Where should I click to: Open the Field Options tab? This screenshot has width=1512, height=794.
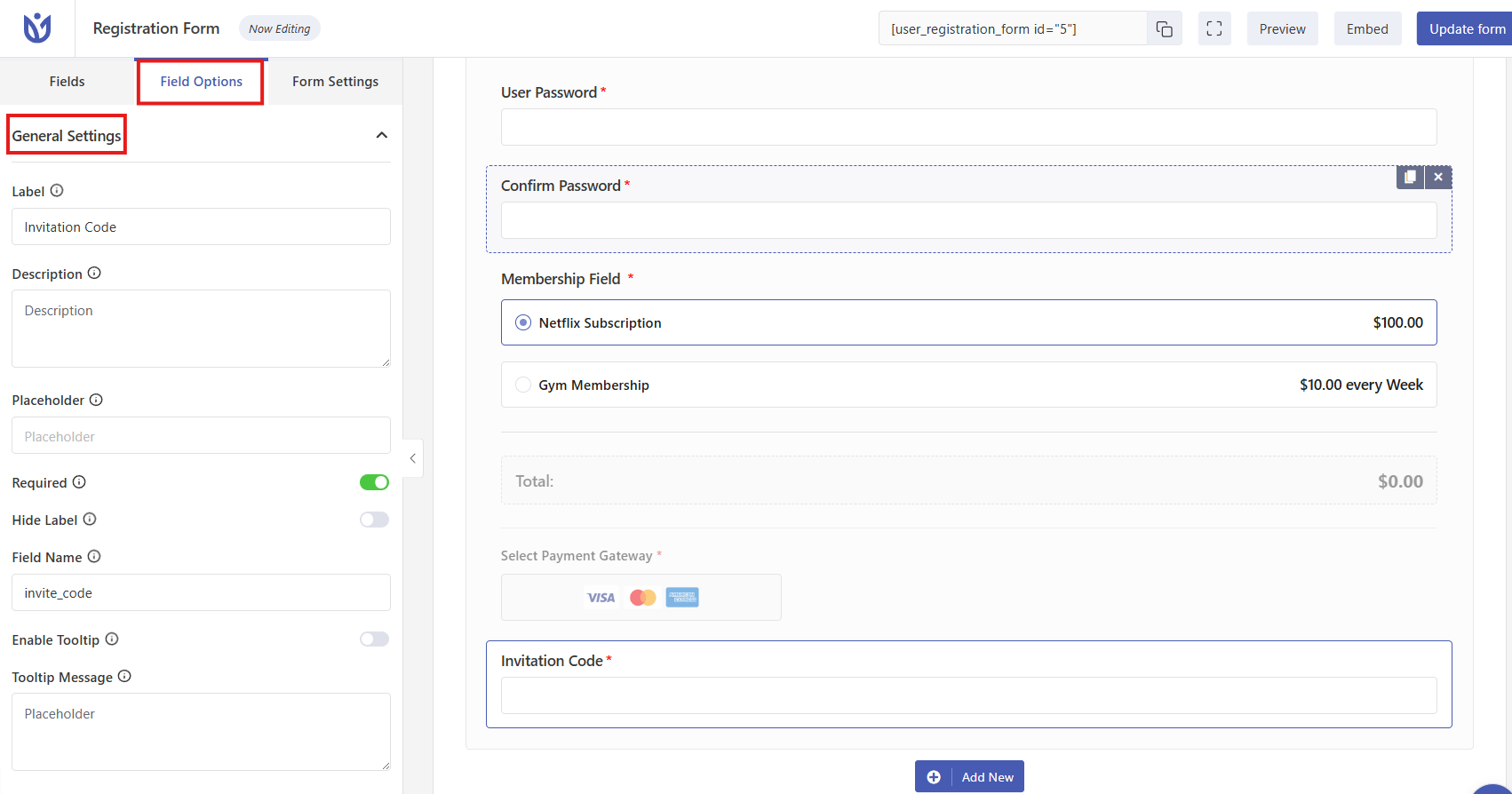(x=201, y=82)
